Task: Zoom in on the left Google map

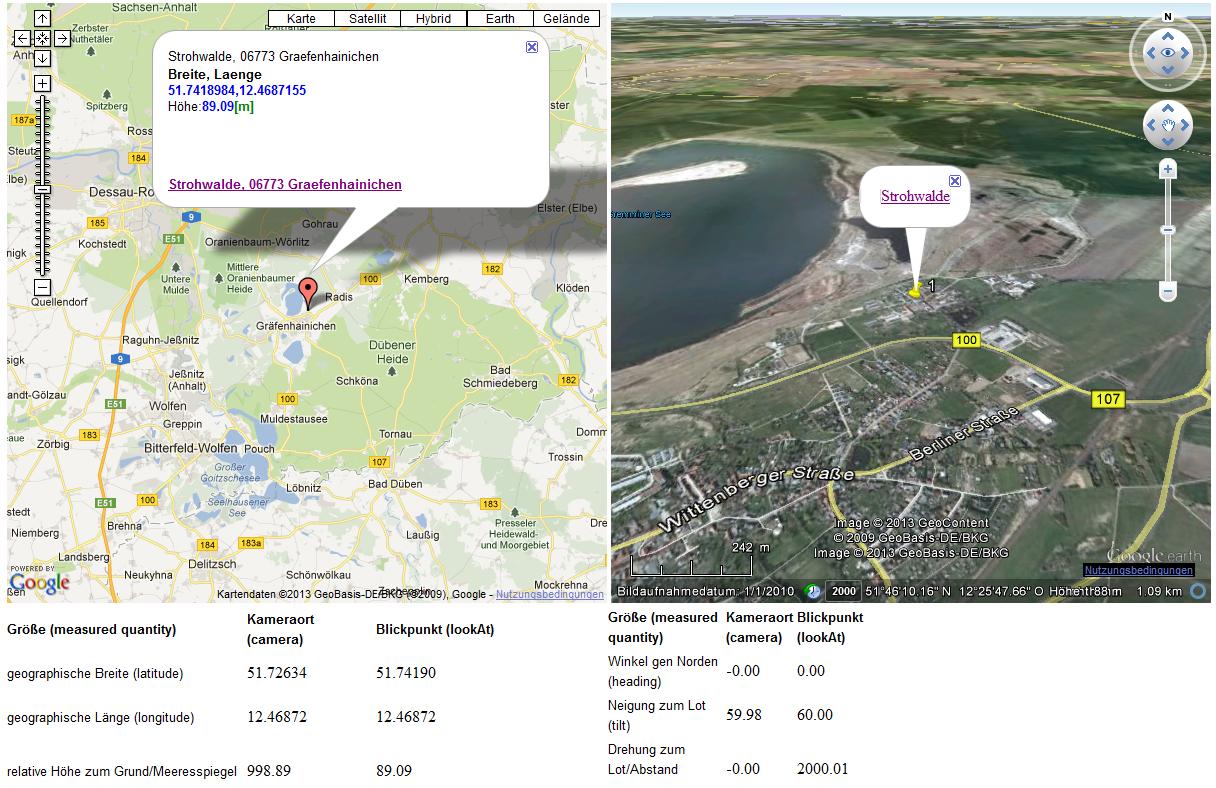Action: [x=42, y=83]
